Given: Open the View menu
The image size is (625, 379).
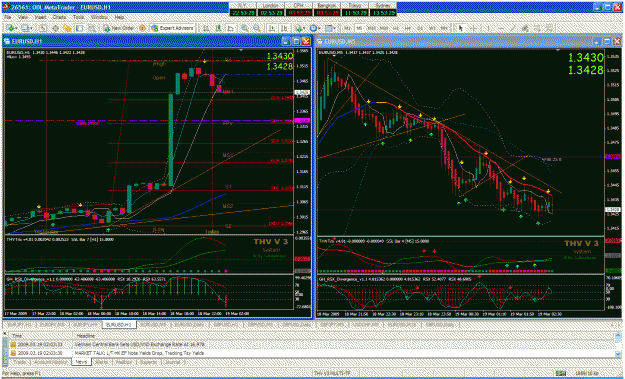Looking at the screenshot, I should (23, 18).
